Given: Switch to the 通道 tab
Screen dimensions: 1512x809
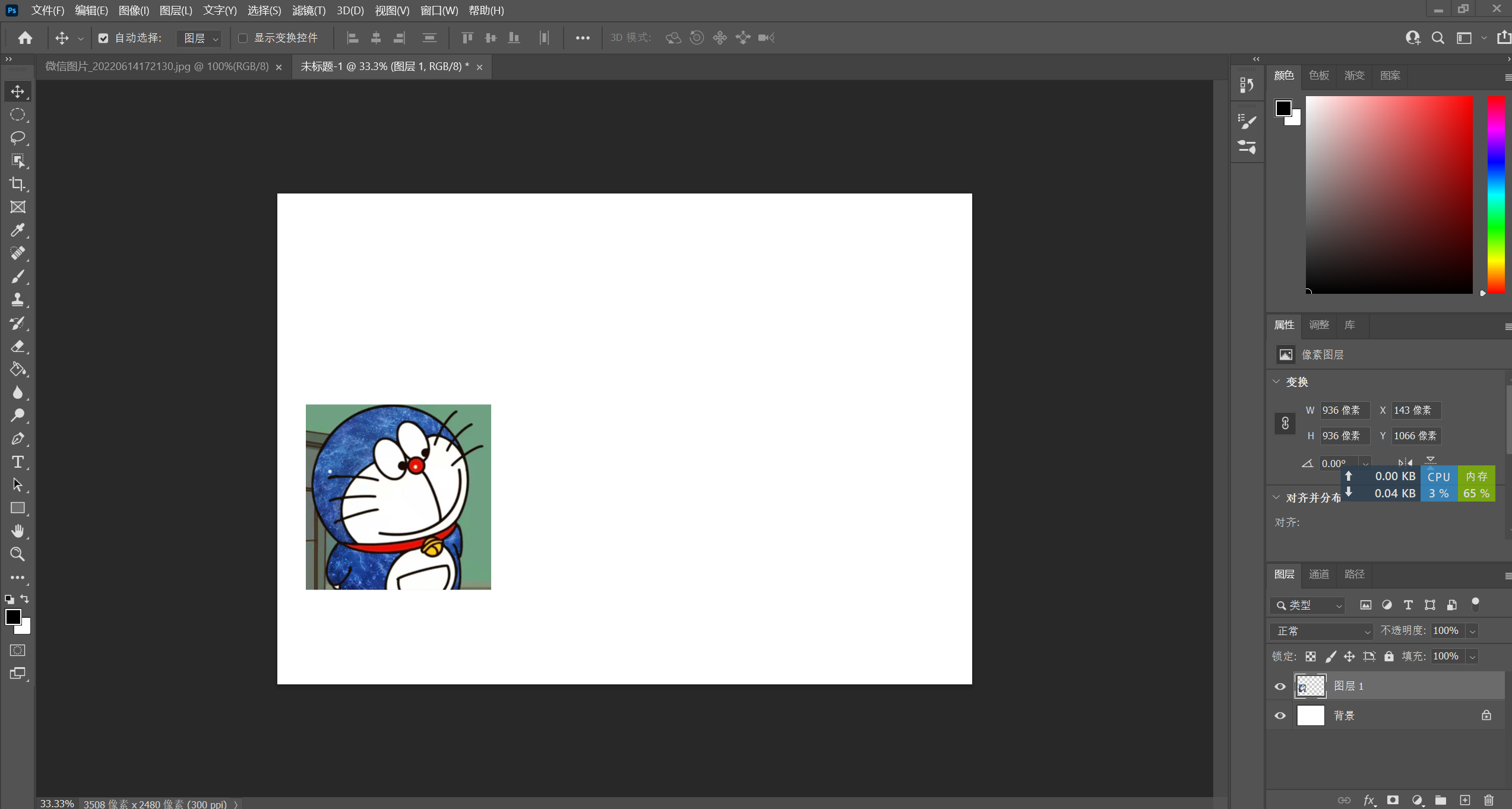Looking at the screenshot, I should [x=1318, y=574].
